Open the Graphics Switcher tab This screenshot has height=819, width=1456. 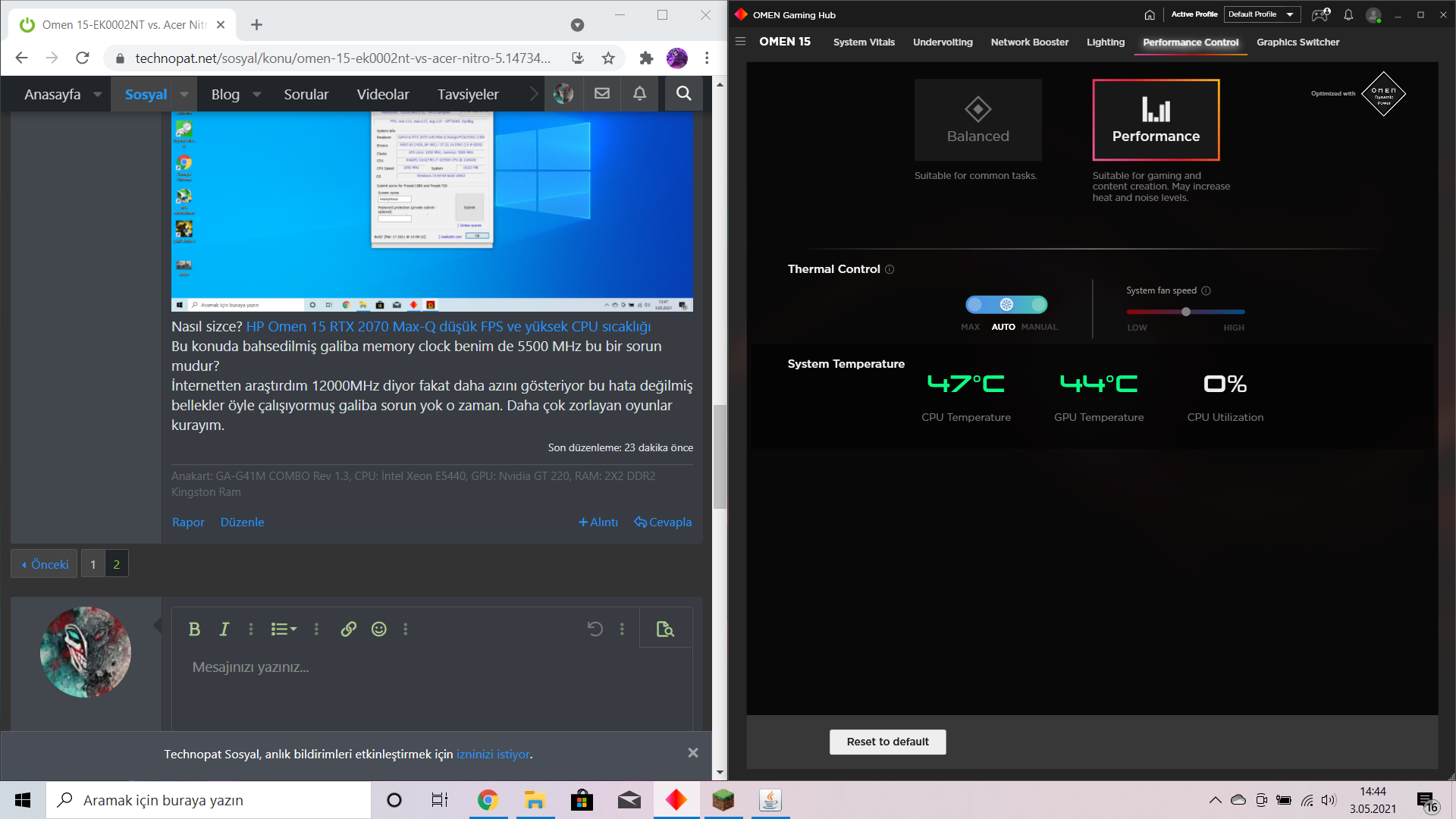(1298, 42)
